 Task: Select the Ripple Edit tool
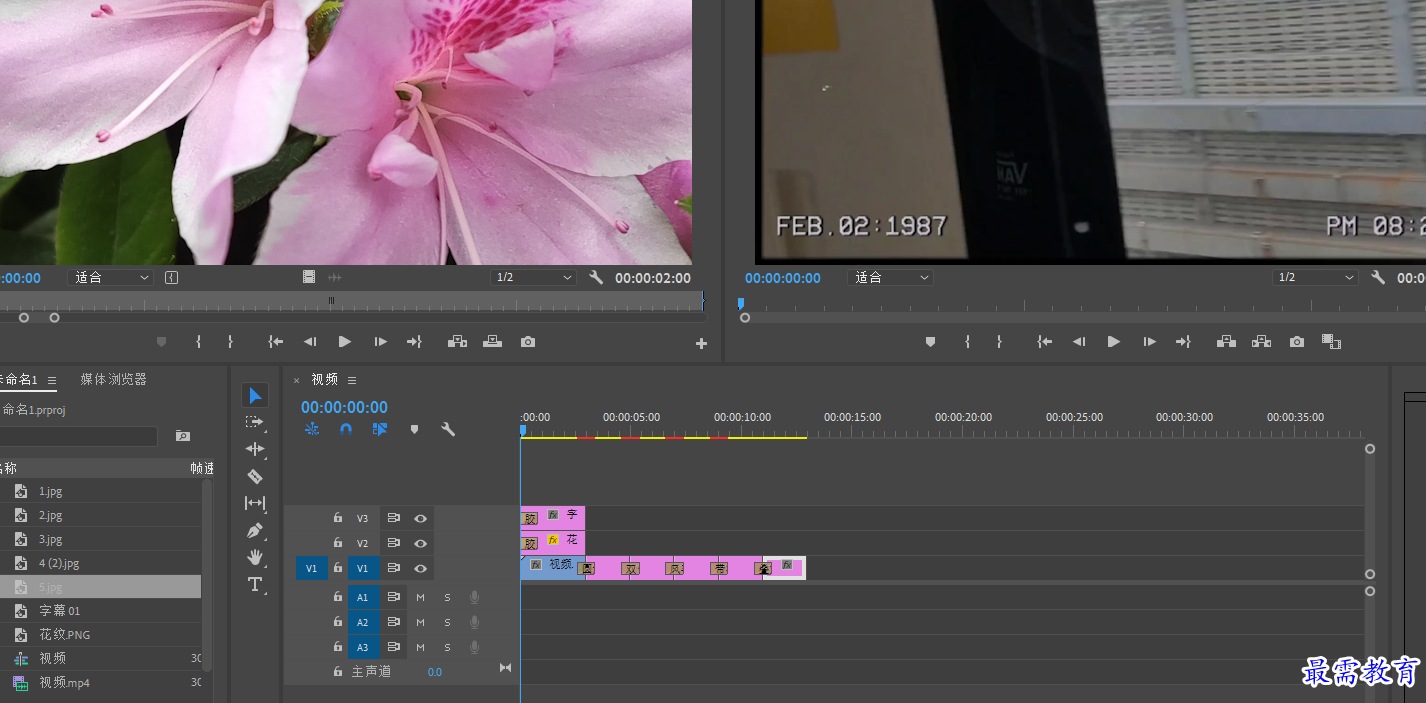(255, 449)
